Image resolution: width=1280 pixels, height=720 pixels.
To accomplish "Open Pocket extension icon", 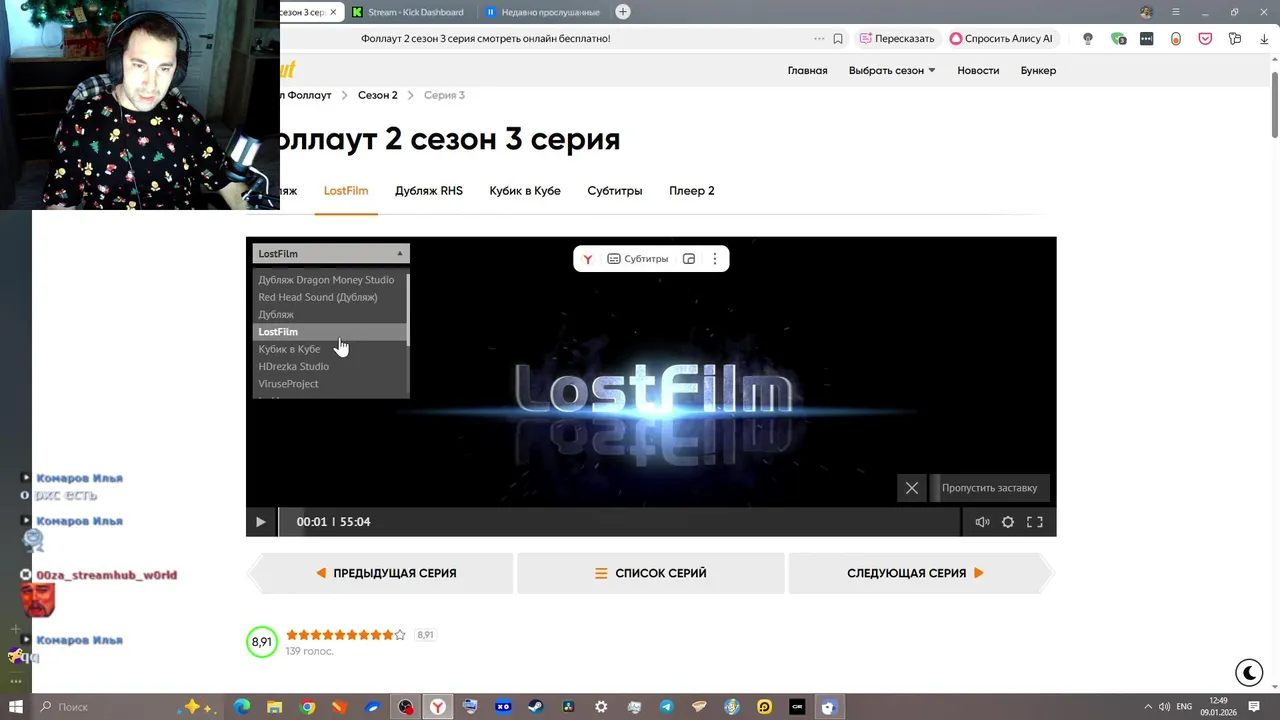I will [1205, 39].
